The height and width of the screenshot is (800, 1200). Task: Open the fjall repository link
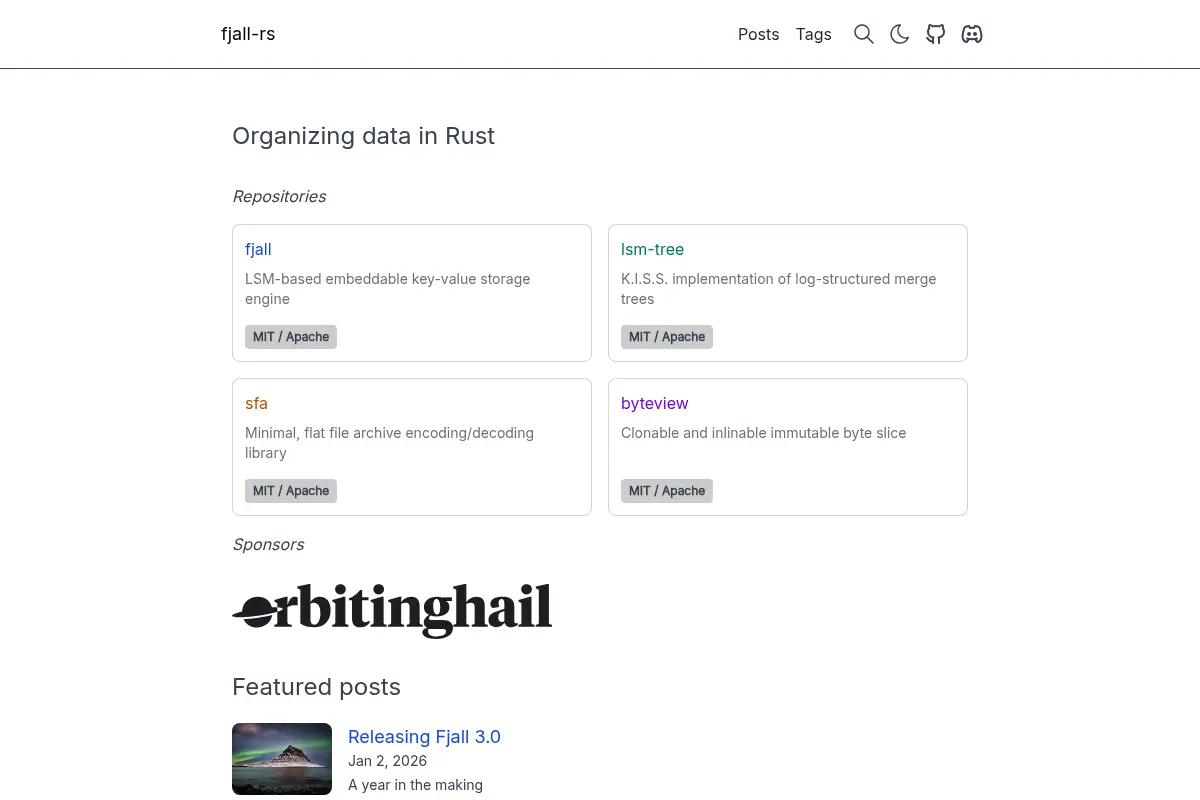tap(258, 249)
